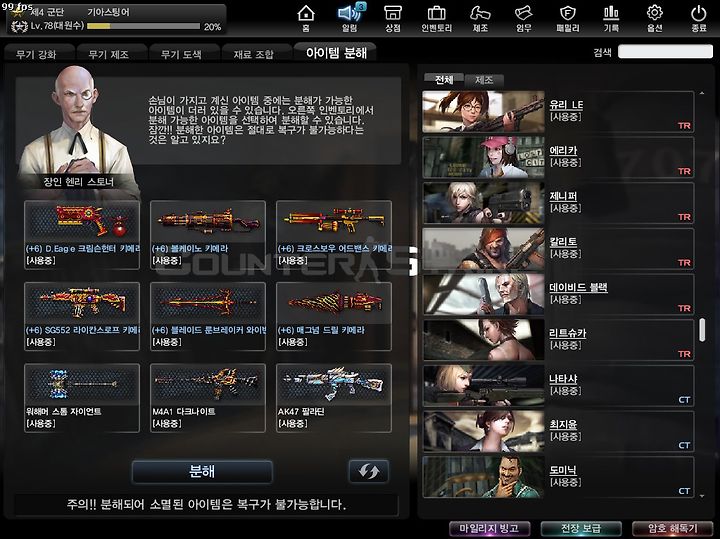Select the 데이비드 블랙 character portrait
The height and width of the screenshot is (539, 720).
tap(483, 294)
